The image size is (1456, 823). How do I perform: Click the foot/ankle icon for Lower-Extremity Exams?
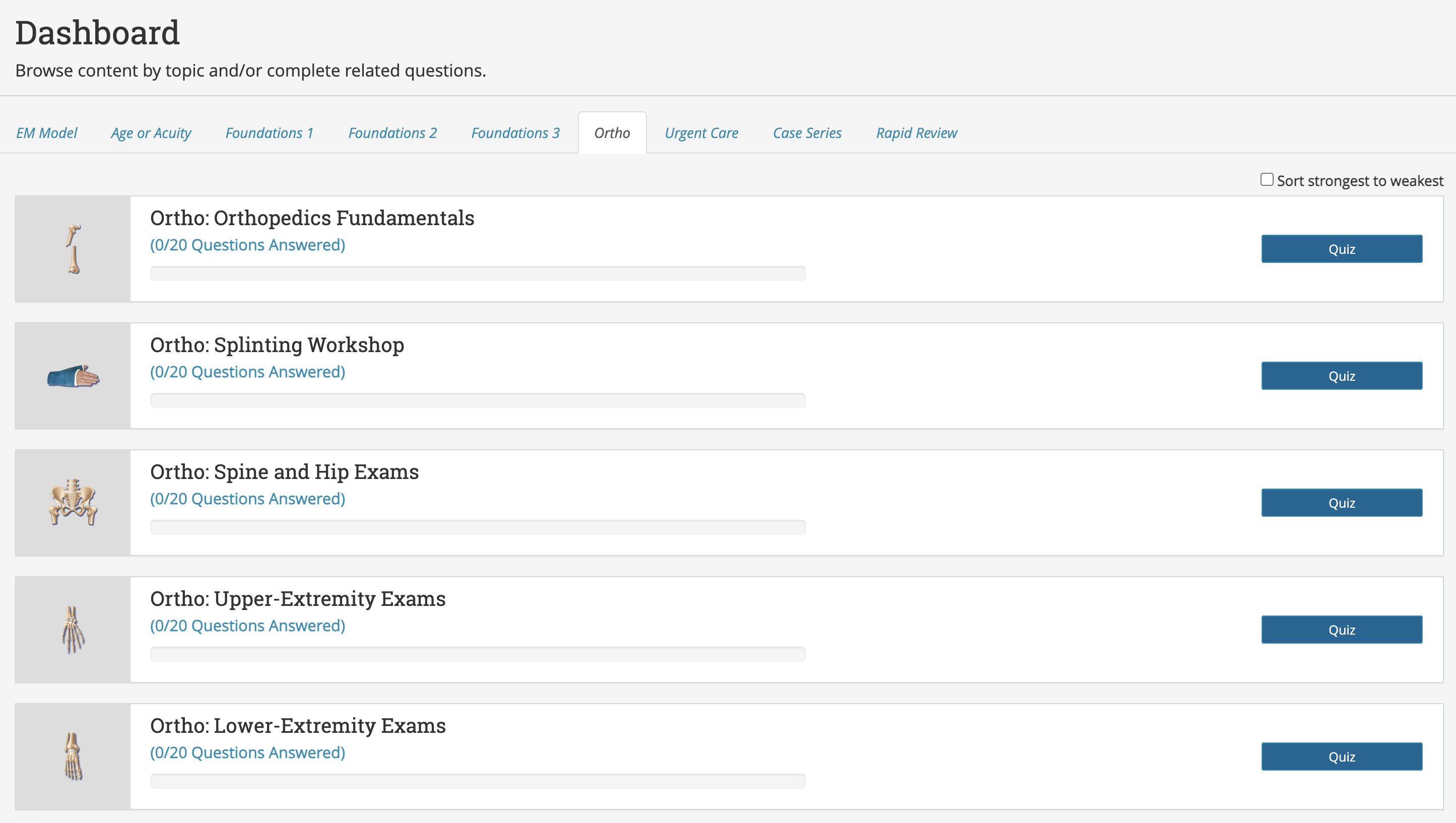pos(73,756)
